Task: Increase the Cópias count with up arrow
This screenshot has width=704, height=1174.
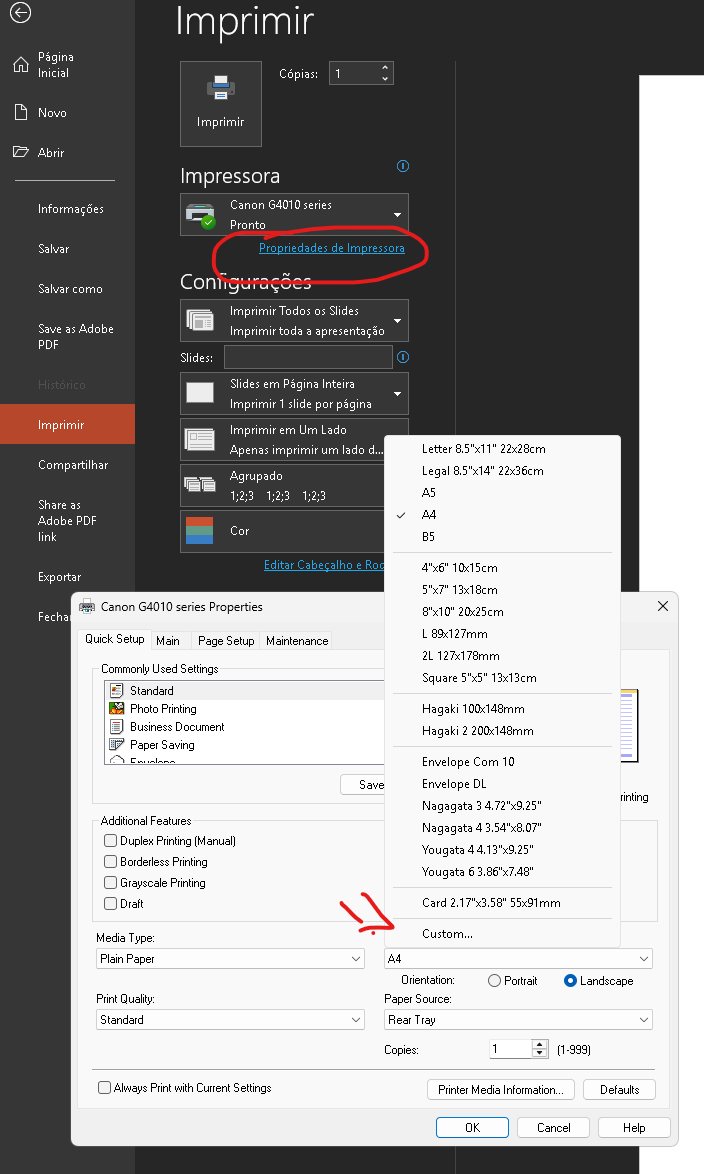Action: pyautogui.click(x=385, y=67)
